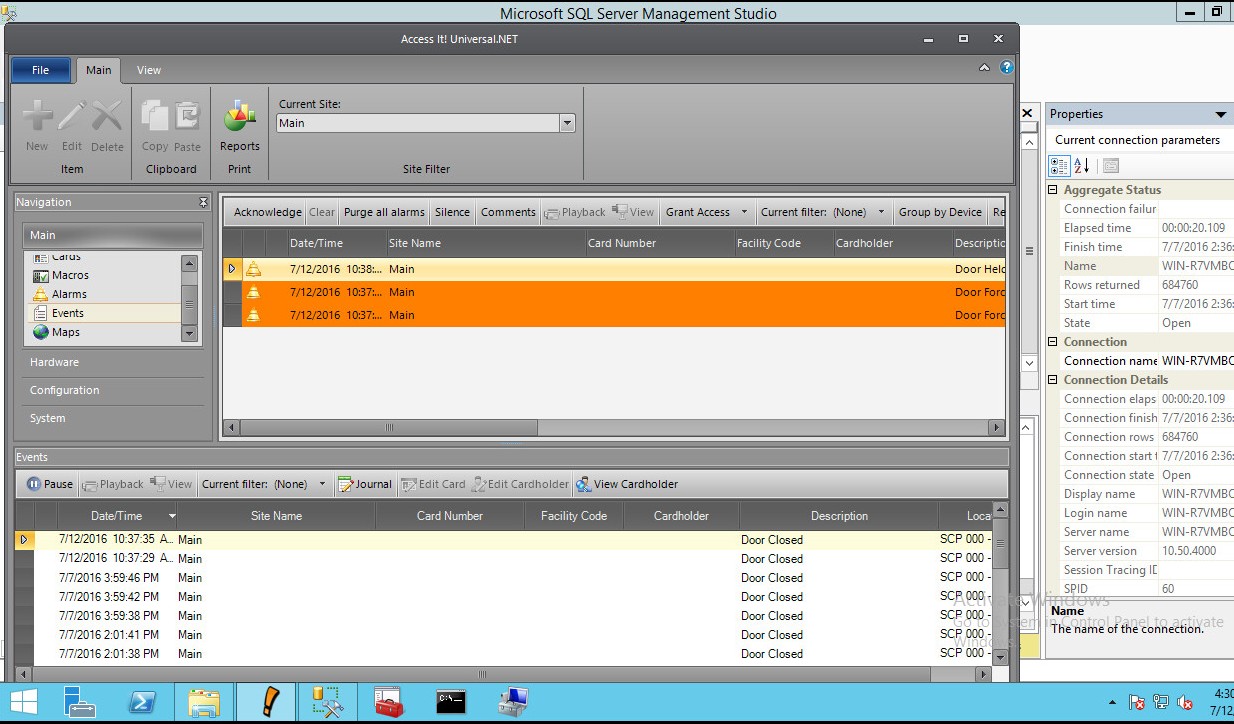Click the alarms list horizontal scrollbar
This screenshot has height=724, width=1234.
point(389,428)
